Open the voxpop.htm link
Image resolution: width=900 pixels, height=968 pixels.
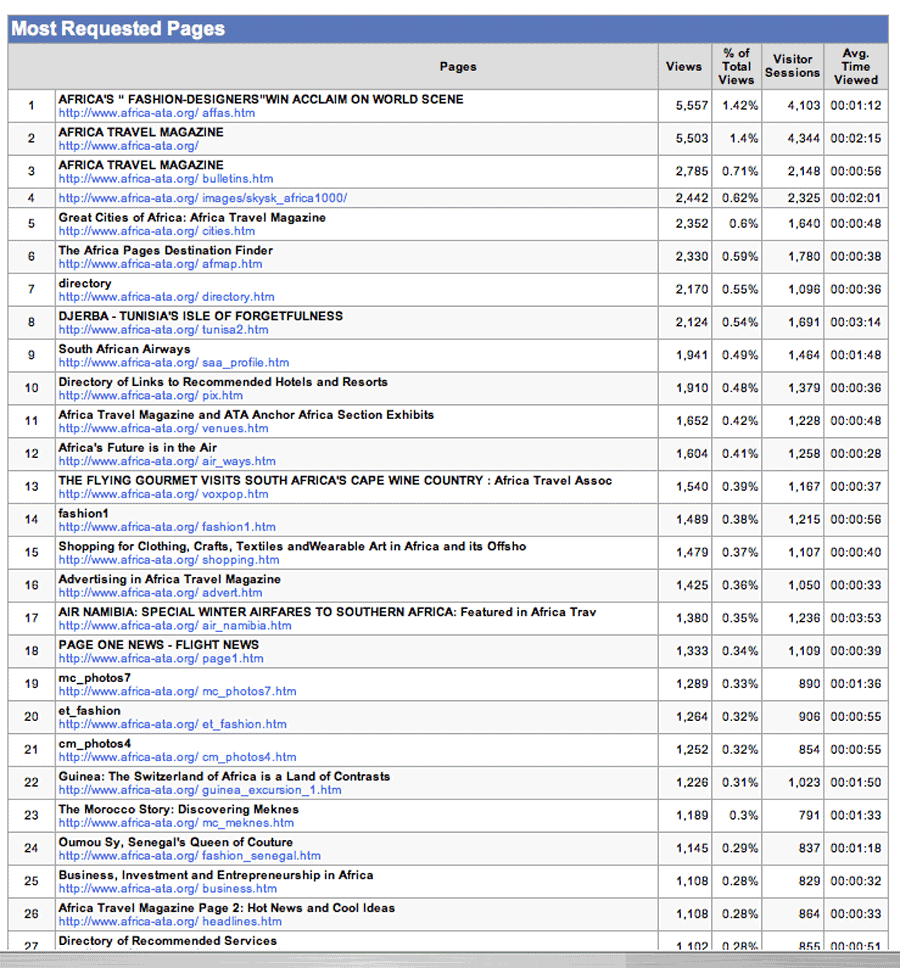164,494
